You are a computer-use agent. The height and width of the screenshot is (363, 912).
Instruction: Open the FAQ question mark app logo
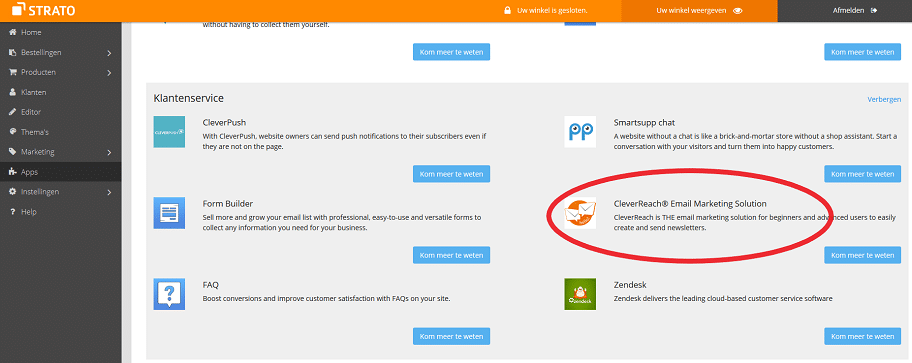169,294
